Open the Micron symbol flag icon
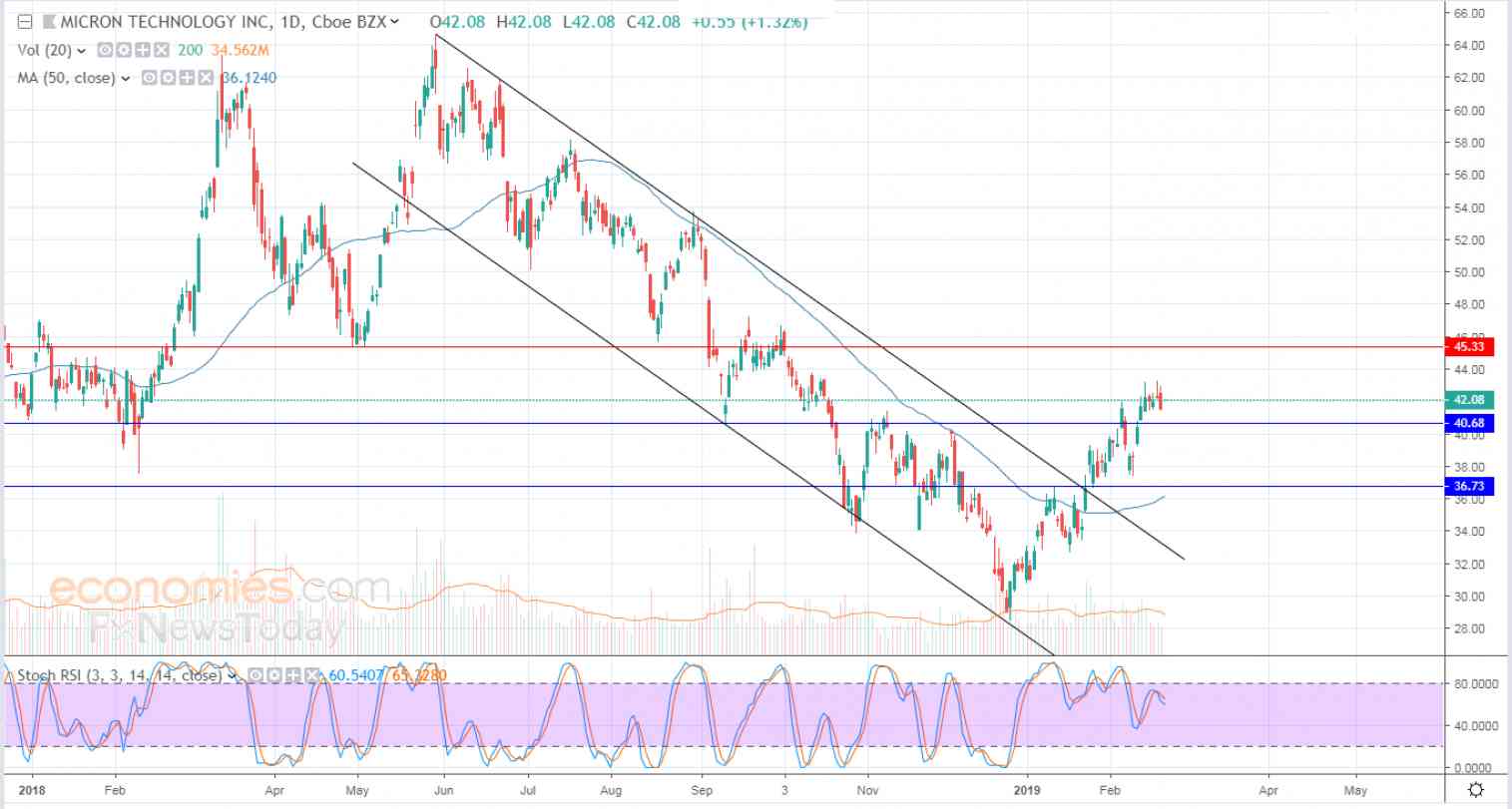The width and height of the screenshot is (1512, 809). point(50,21)
